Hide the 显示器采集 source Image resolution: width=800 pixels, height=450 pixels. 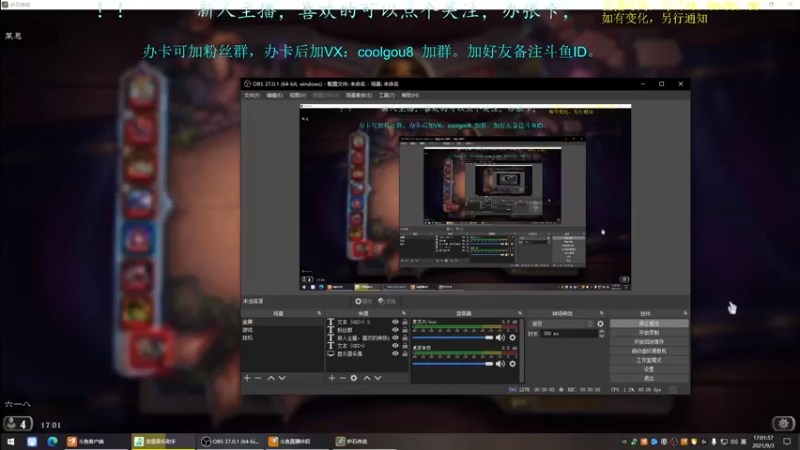pyautogui.click(x=395, y=353)
